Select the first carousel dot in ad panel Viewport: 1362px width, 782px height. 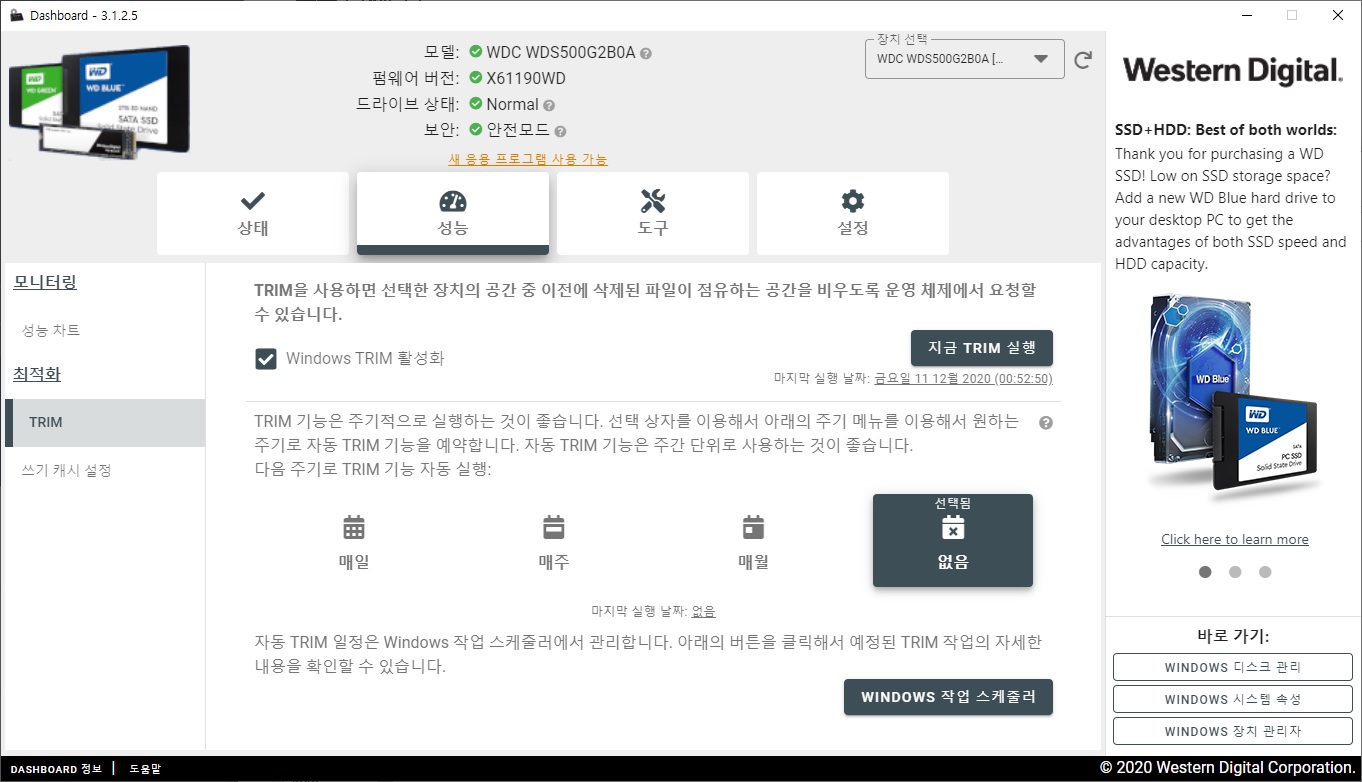point(1205,572)
